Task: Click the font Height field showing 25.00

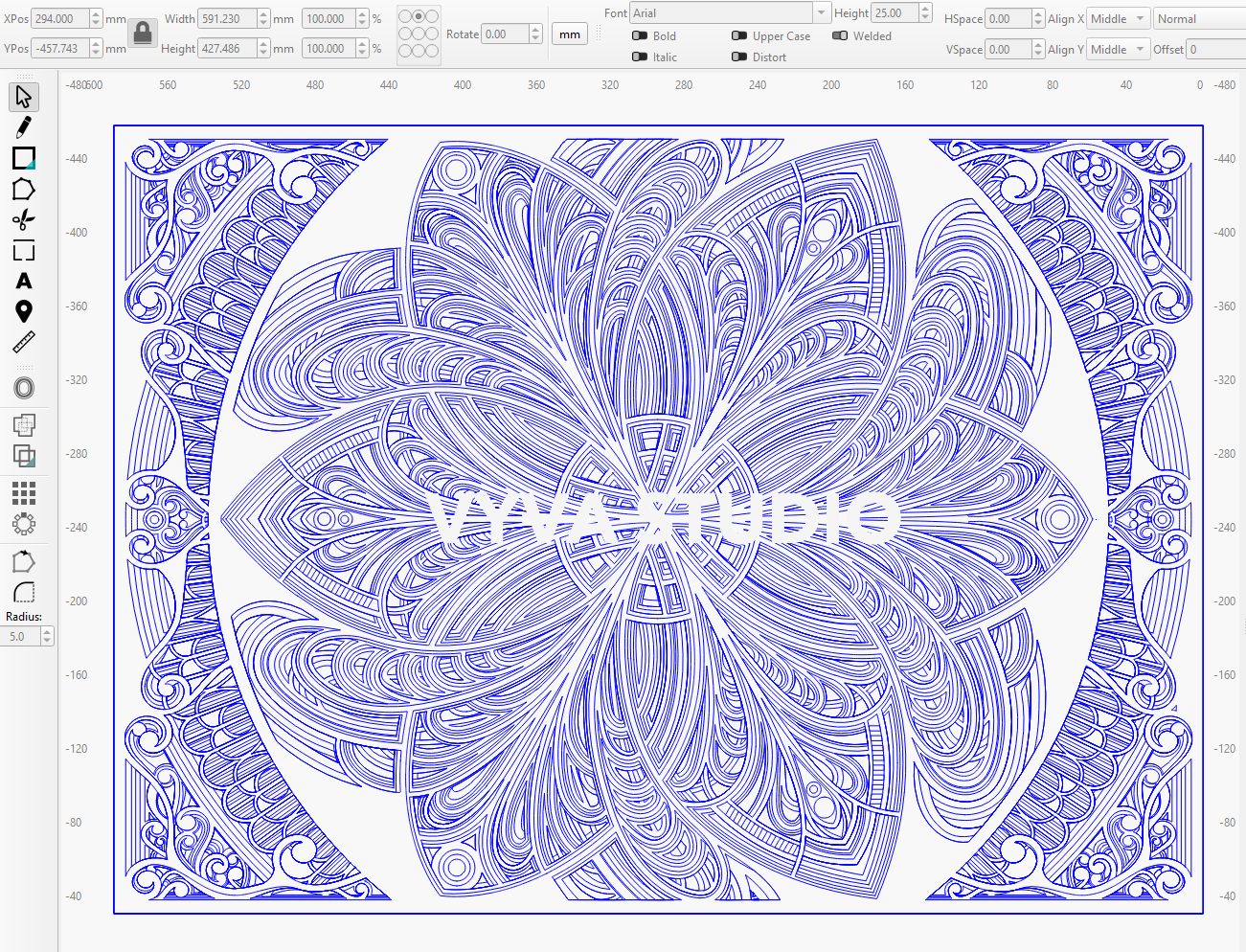Action: click(x=895, y=13)
